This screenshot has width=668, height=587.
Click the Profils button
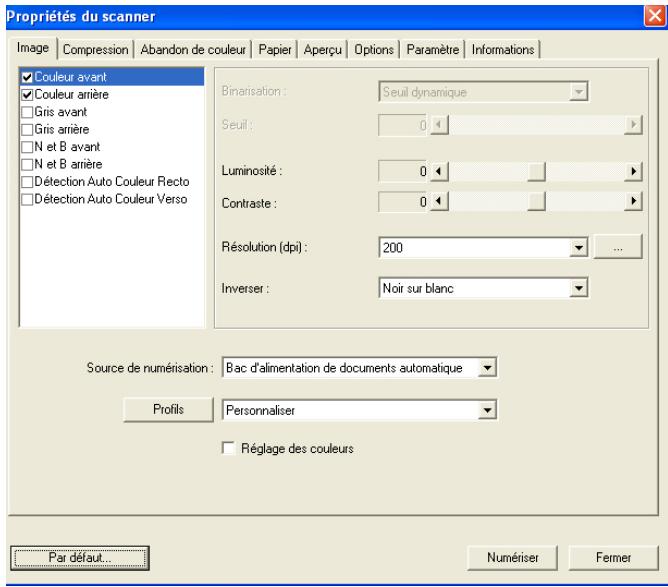tap(168, 409)
